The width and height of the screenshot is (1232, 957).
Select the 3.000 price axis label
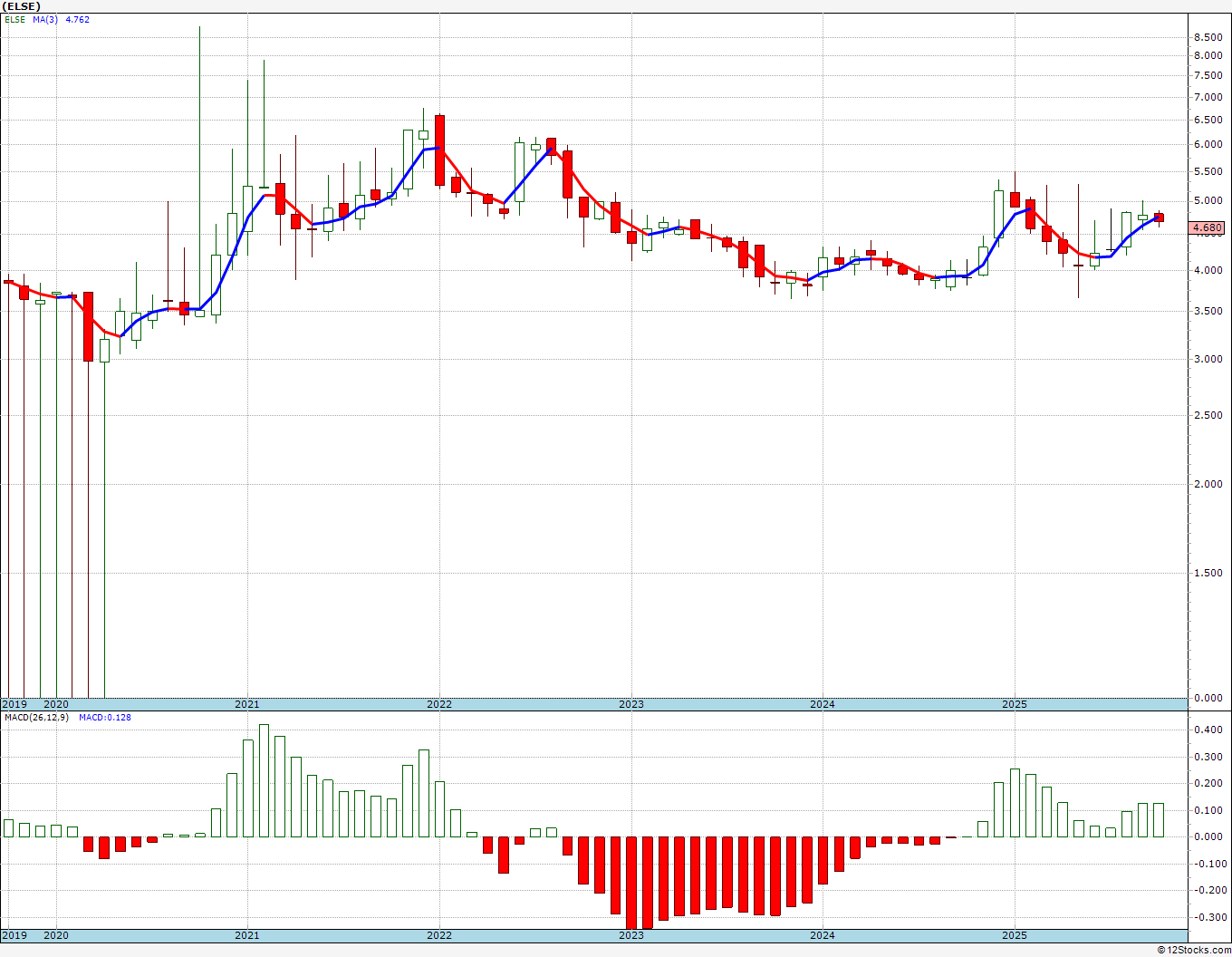pyautogui.click(x=1208, y=359)
